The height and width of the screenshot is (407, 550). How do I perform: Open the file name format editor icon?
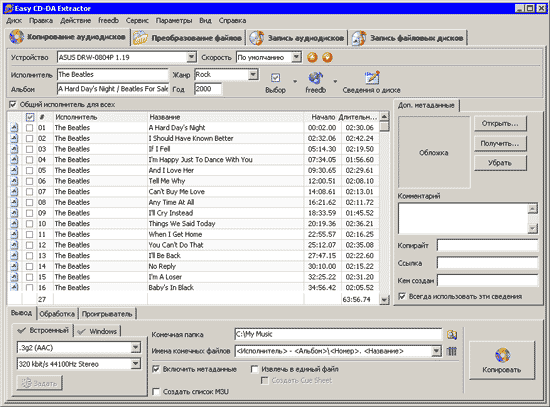coord(452,351)
